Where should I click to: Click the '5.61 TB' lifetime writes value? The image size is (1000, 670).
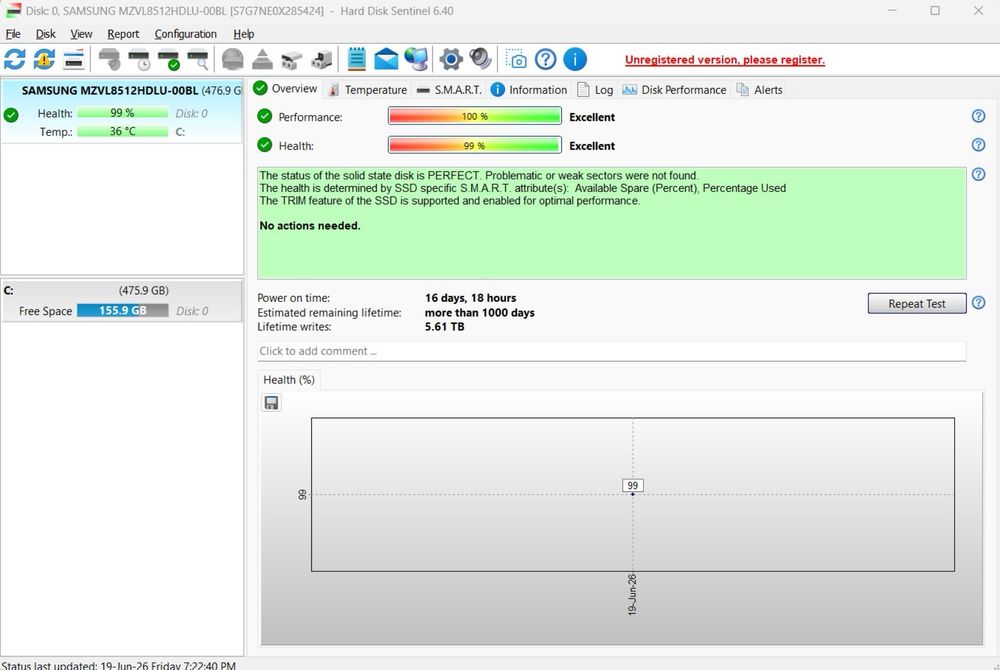click(445, 326)
